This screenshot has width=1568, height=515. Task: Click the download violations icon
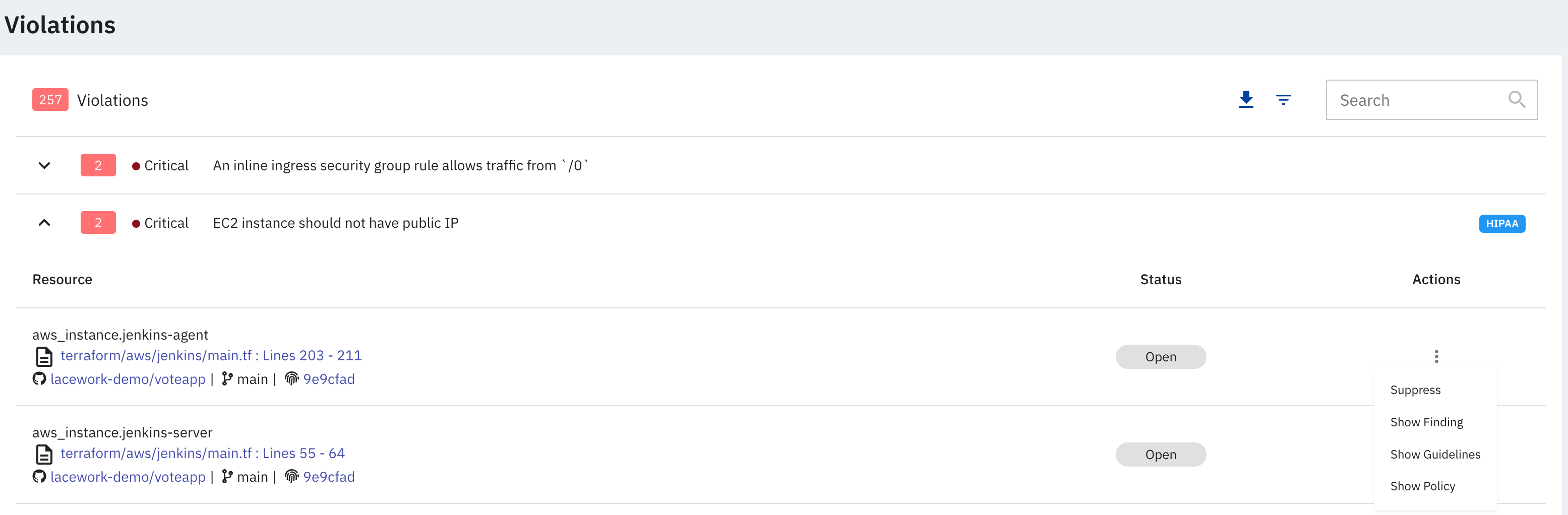(1246, 100)
